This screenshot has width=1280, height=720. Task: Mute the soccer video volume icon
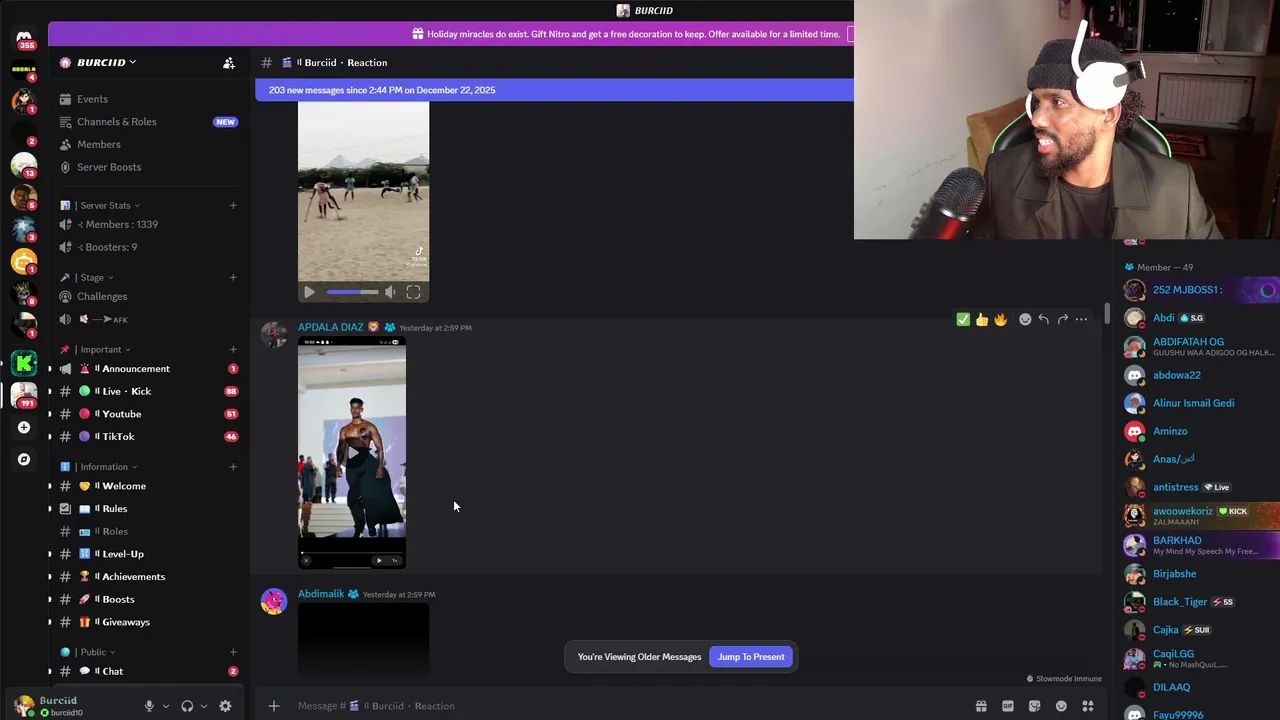point(390,292)
